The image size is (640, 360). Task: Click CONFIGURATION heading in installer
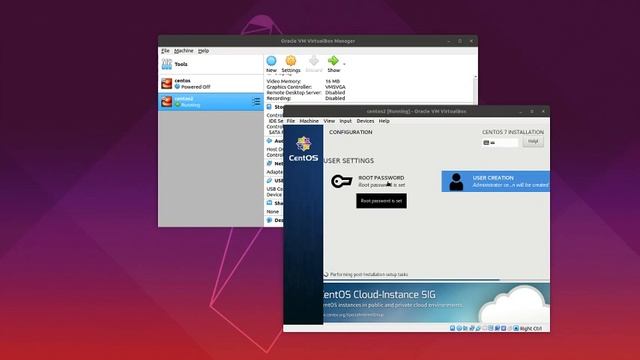pos(351,132)
